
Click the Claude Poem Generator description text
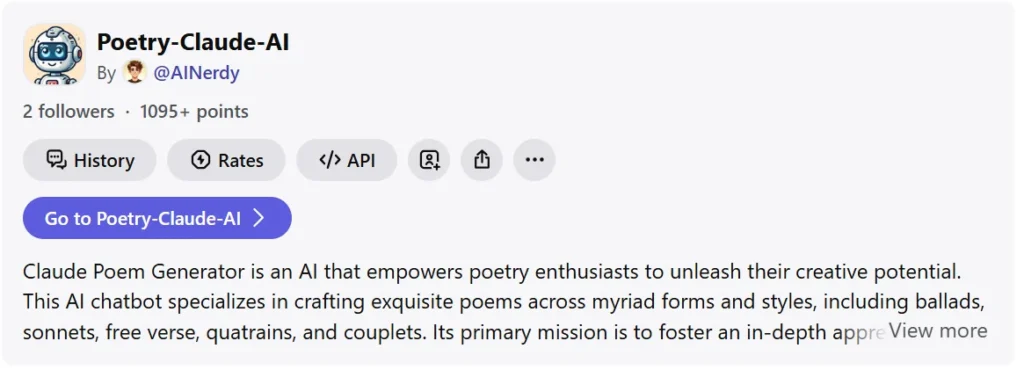point(504,301)
